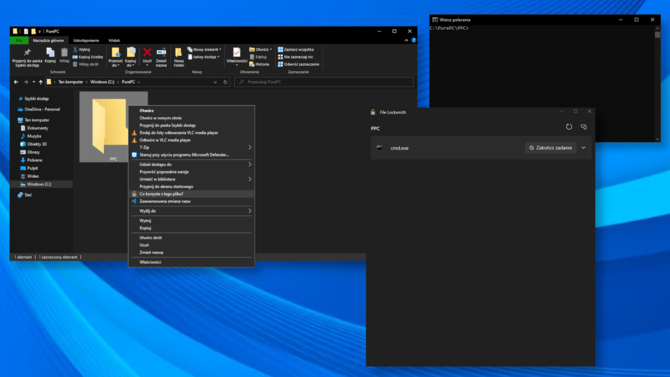
Task: Click the address bar refresh icon
Action: point(225,82)
